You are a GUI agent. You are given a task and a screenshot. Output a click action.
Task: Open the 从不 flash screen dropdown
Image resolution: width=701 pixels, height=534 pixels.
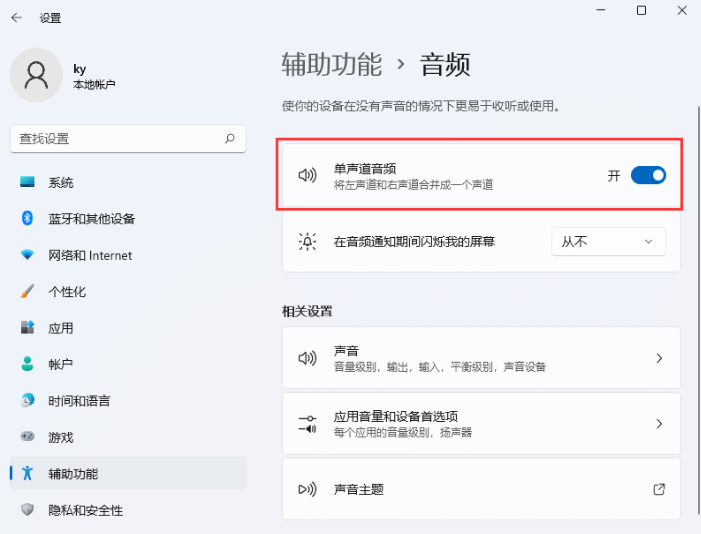point(608,241)
